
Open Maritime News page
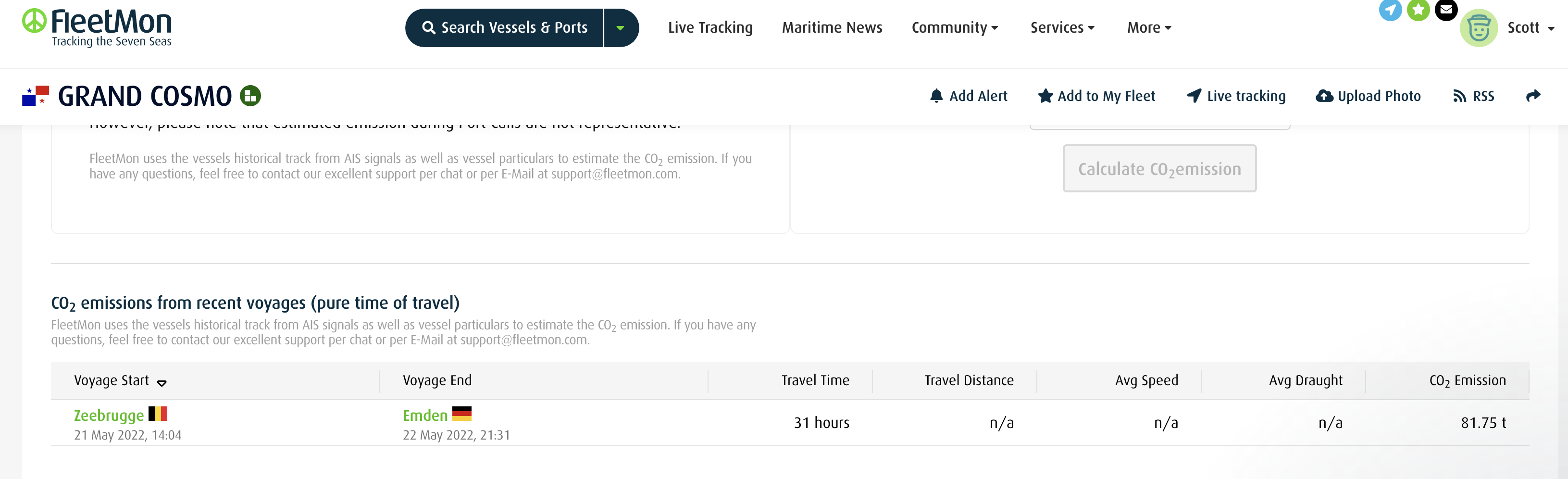tap(832, 28)
